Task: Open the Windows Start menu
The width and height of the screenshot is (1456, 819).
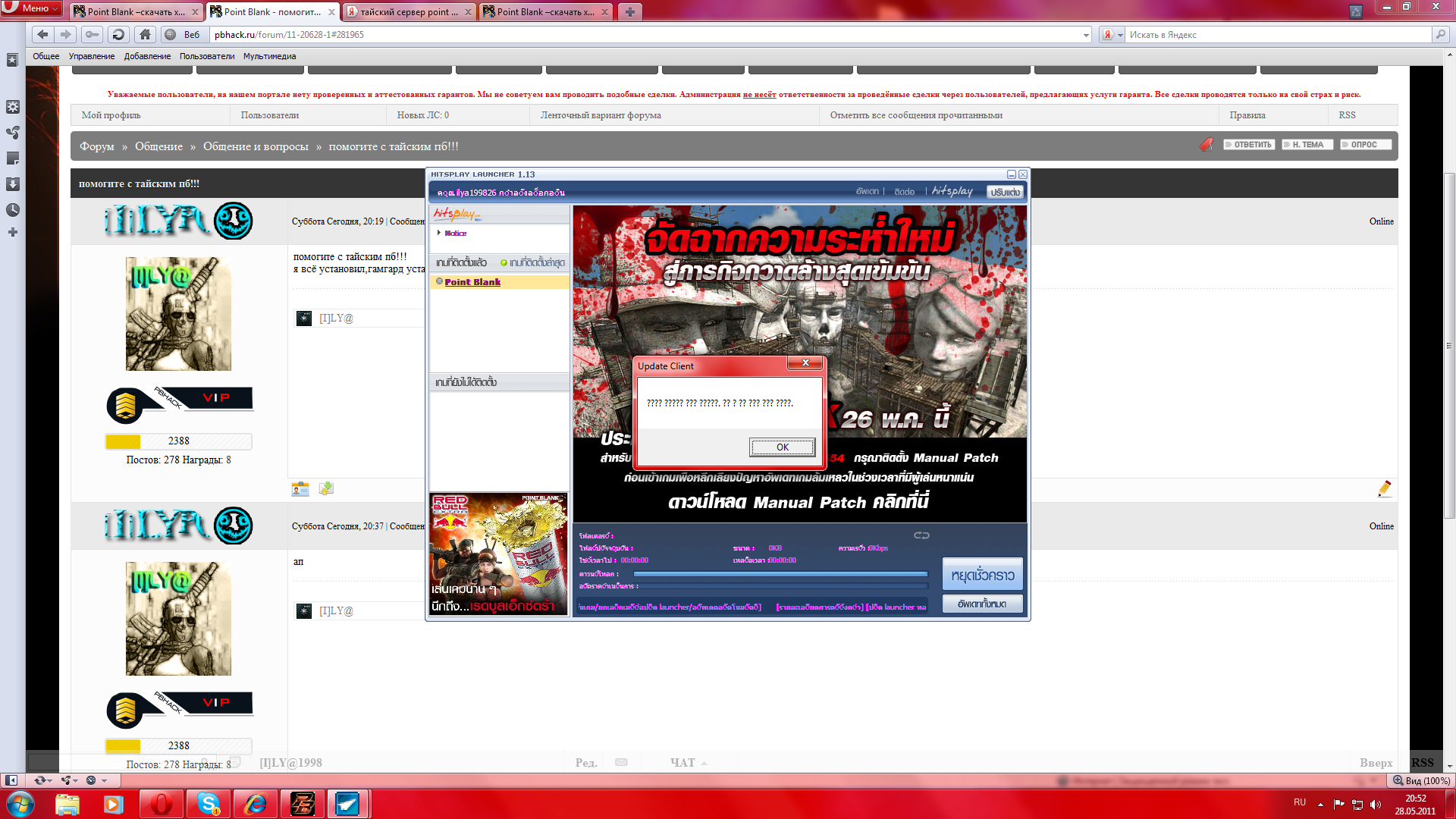Action: (20, 804)
